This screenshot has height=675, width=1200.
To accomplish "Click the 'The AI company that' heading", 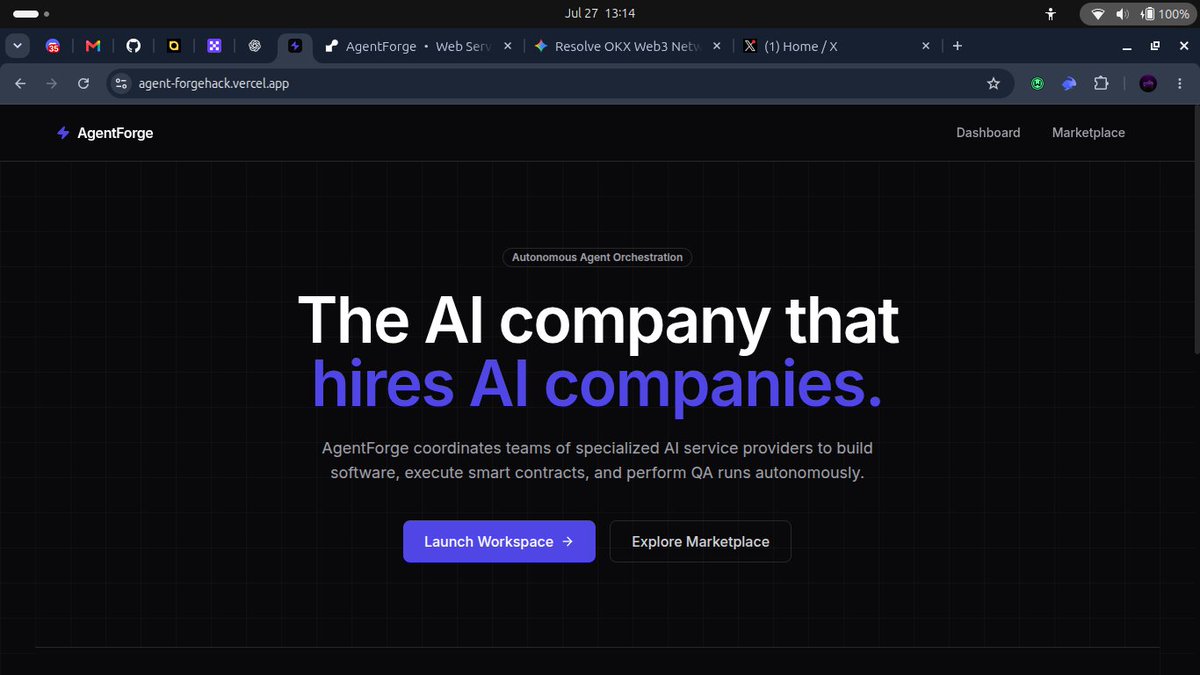I will [598, 320].
